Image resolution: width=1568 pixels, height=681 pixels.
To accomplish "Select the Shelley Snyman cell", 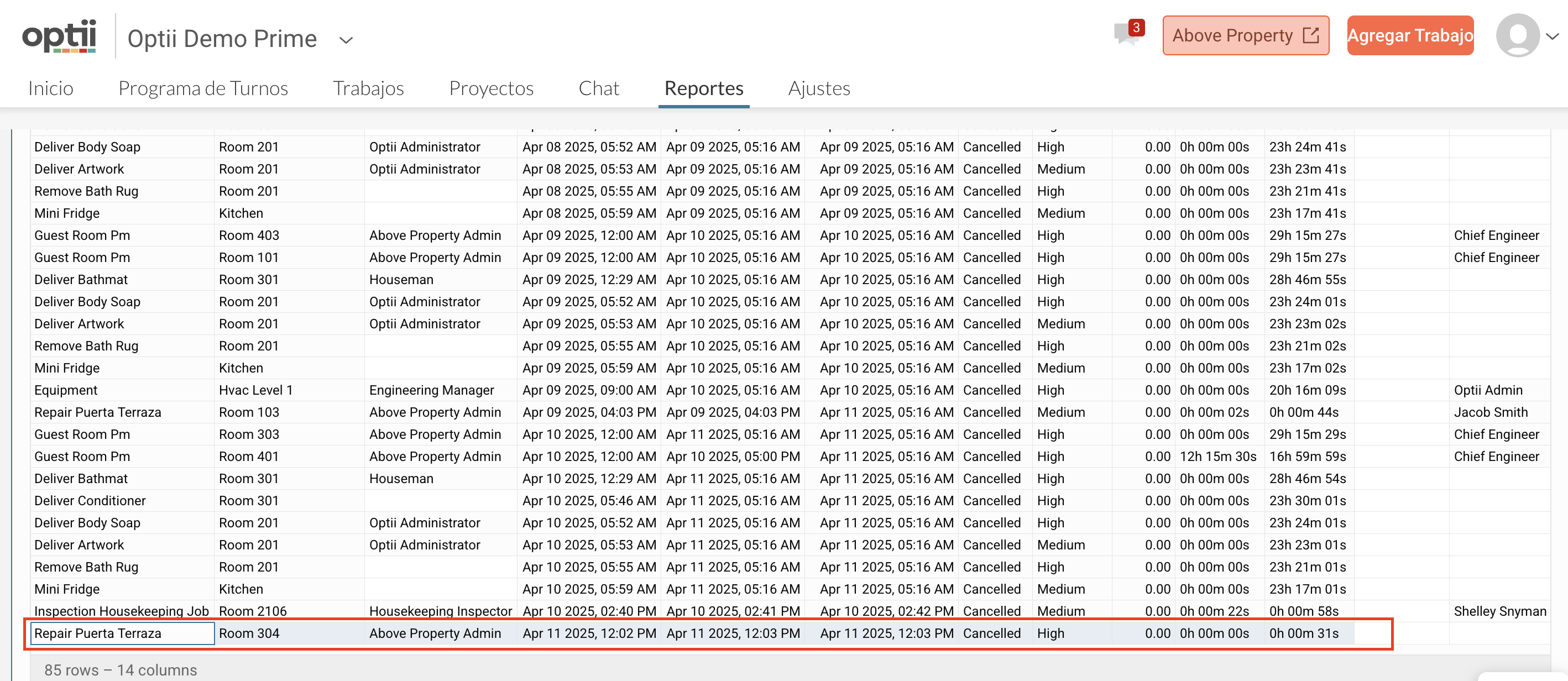I will 1499,611.
